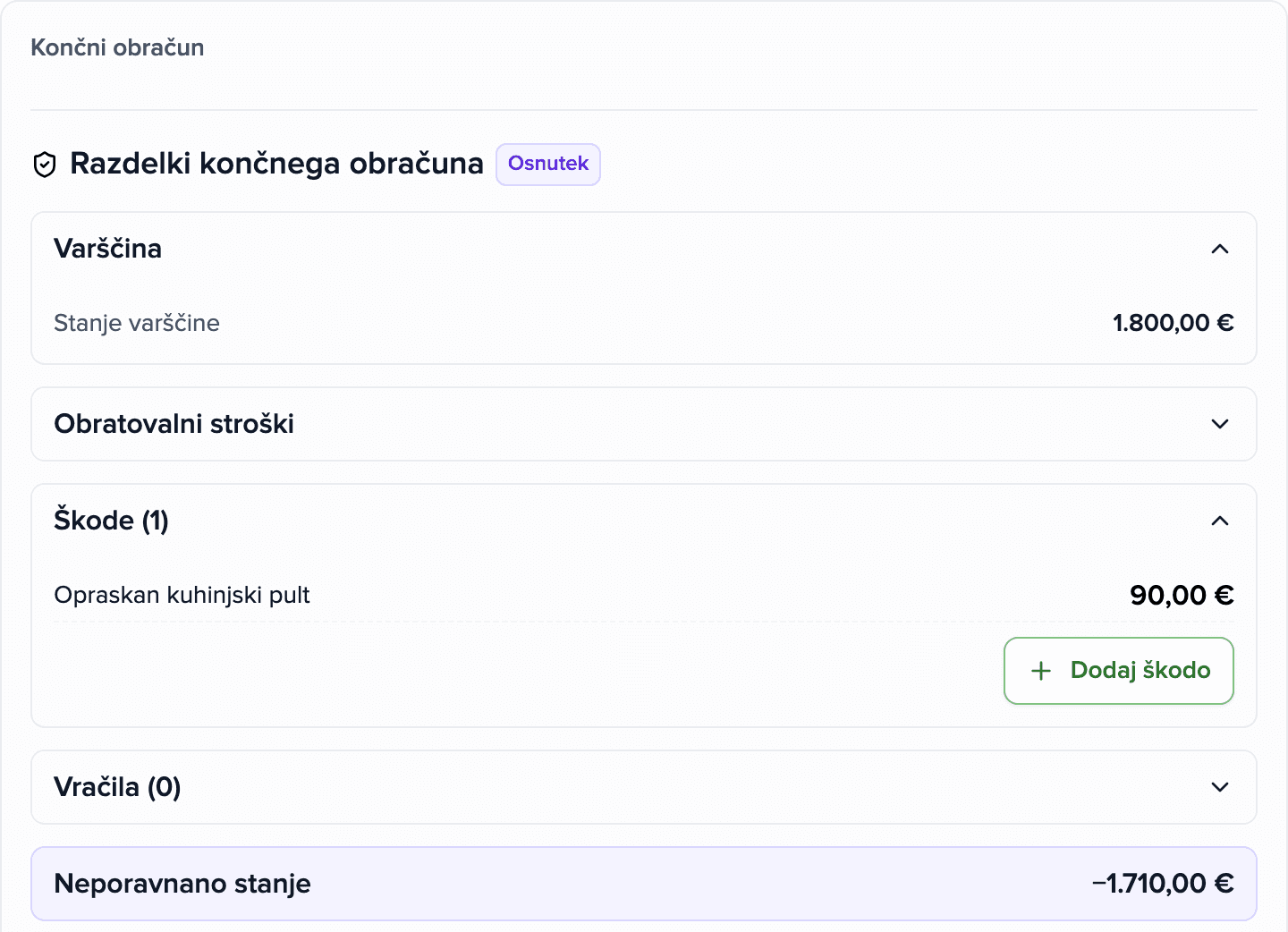Click the shield icon beside Razdelki končnega obračuna

pyautogui.click(x=45, y=165)
